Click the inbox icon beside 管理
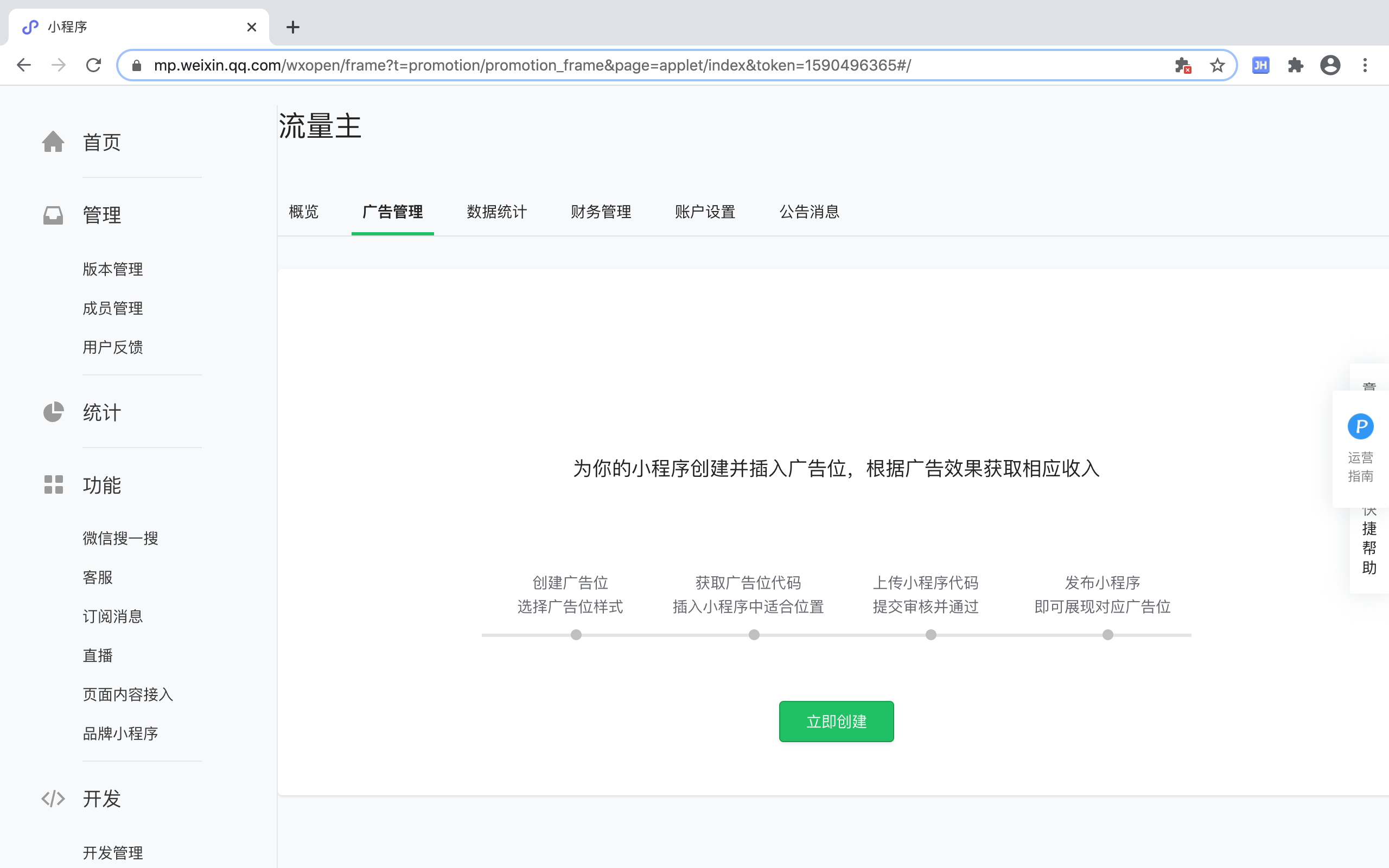The image size is (1389, 868). pos(53,215)
